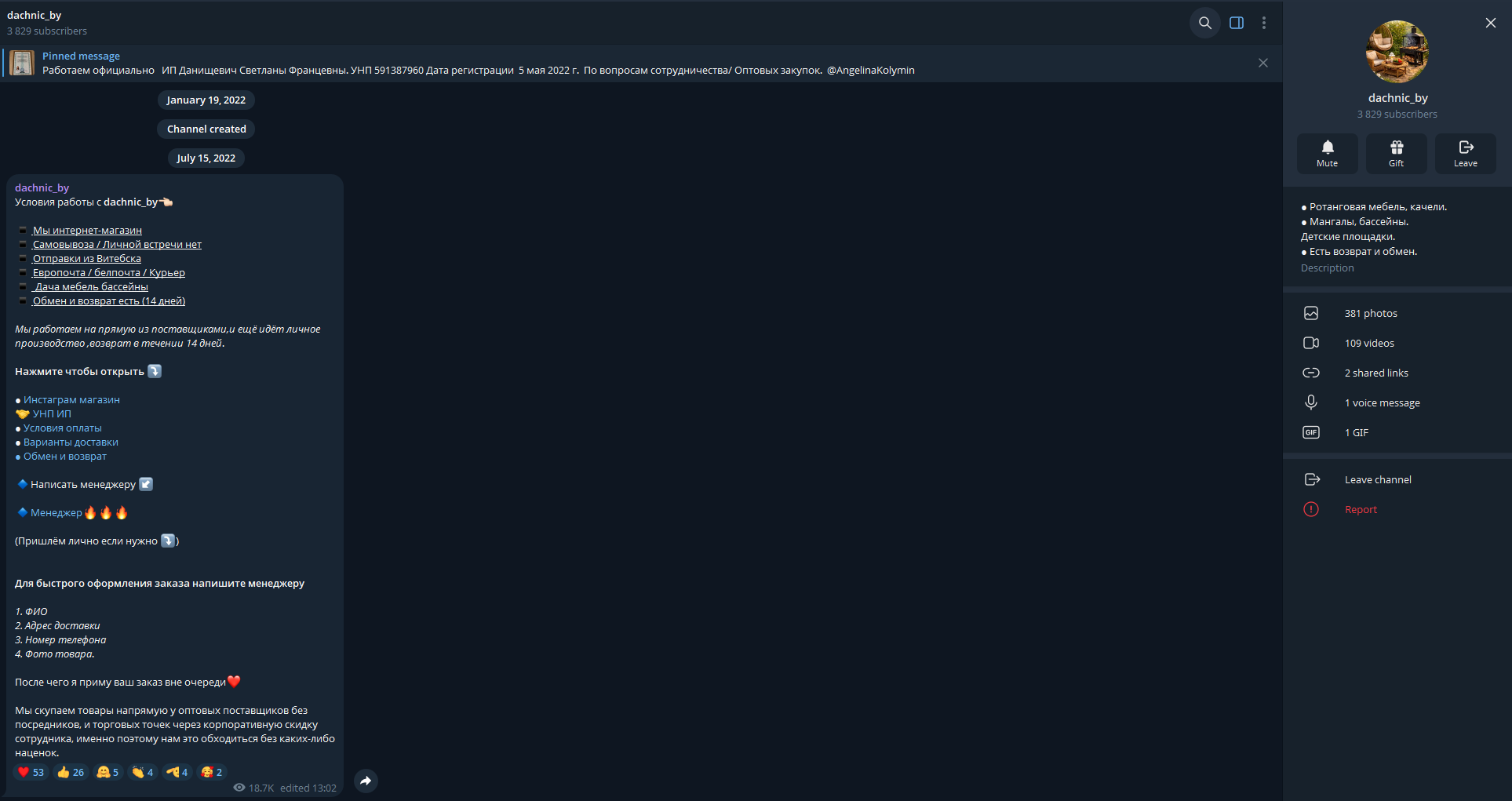
Task: Open the Варианты доставки link
Action: pyautogui.click(x=71, y=442)
